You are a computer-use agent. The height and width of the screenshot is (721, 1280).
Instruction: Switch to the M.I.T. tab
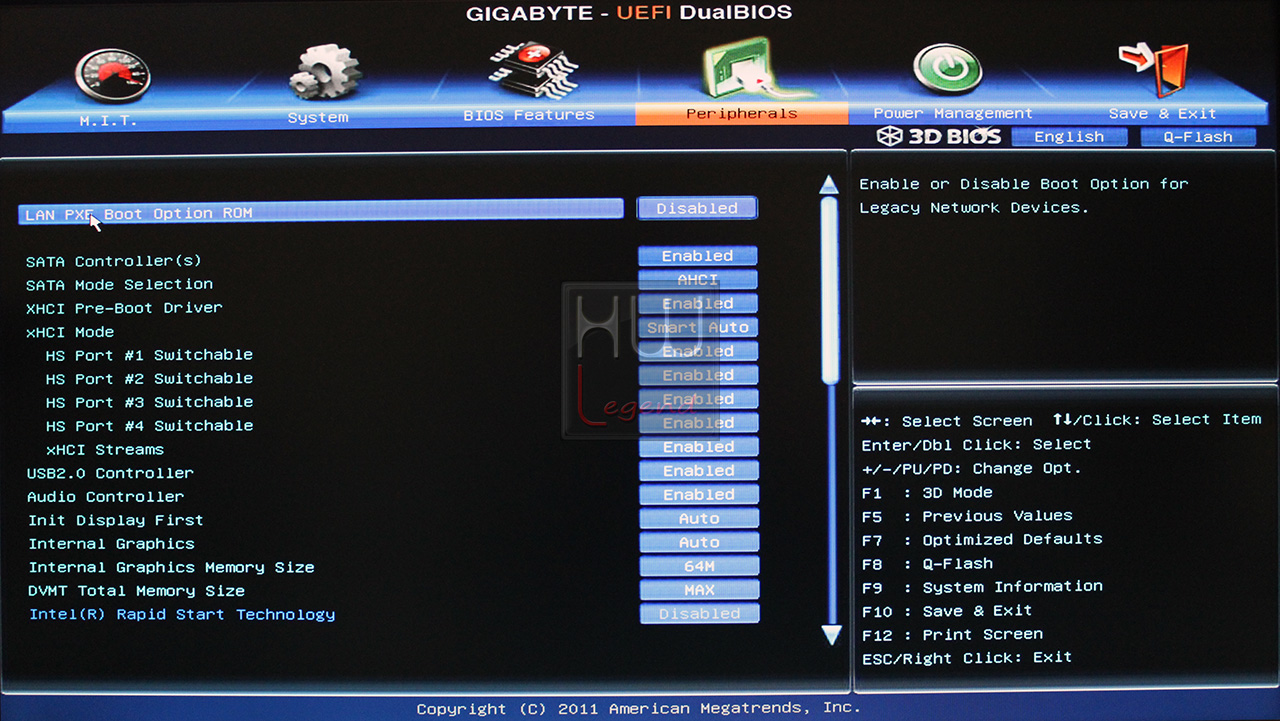pyautogui.click(x=108, y=119)
